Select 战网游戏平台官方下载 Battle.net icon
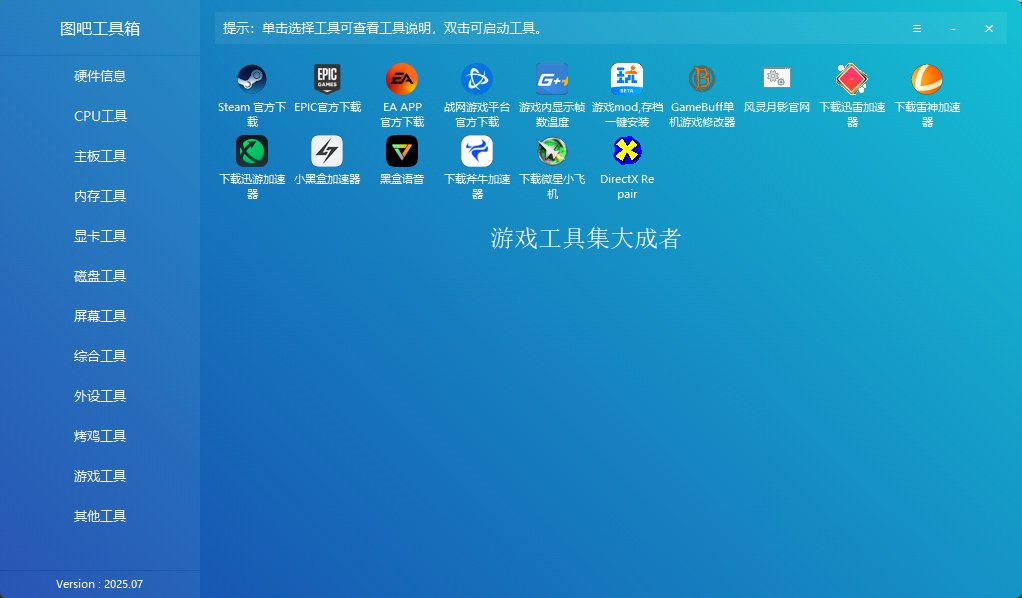The height and width of the screenshot is (598, 1022). pyautogui.click(x=477, y=79)
